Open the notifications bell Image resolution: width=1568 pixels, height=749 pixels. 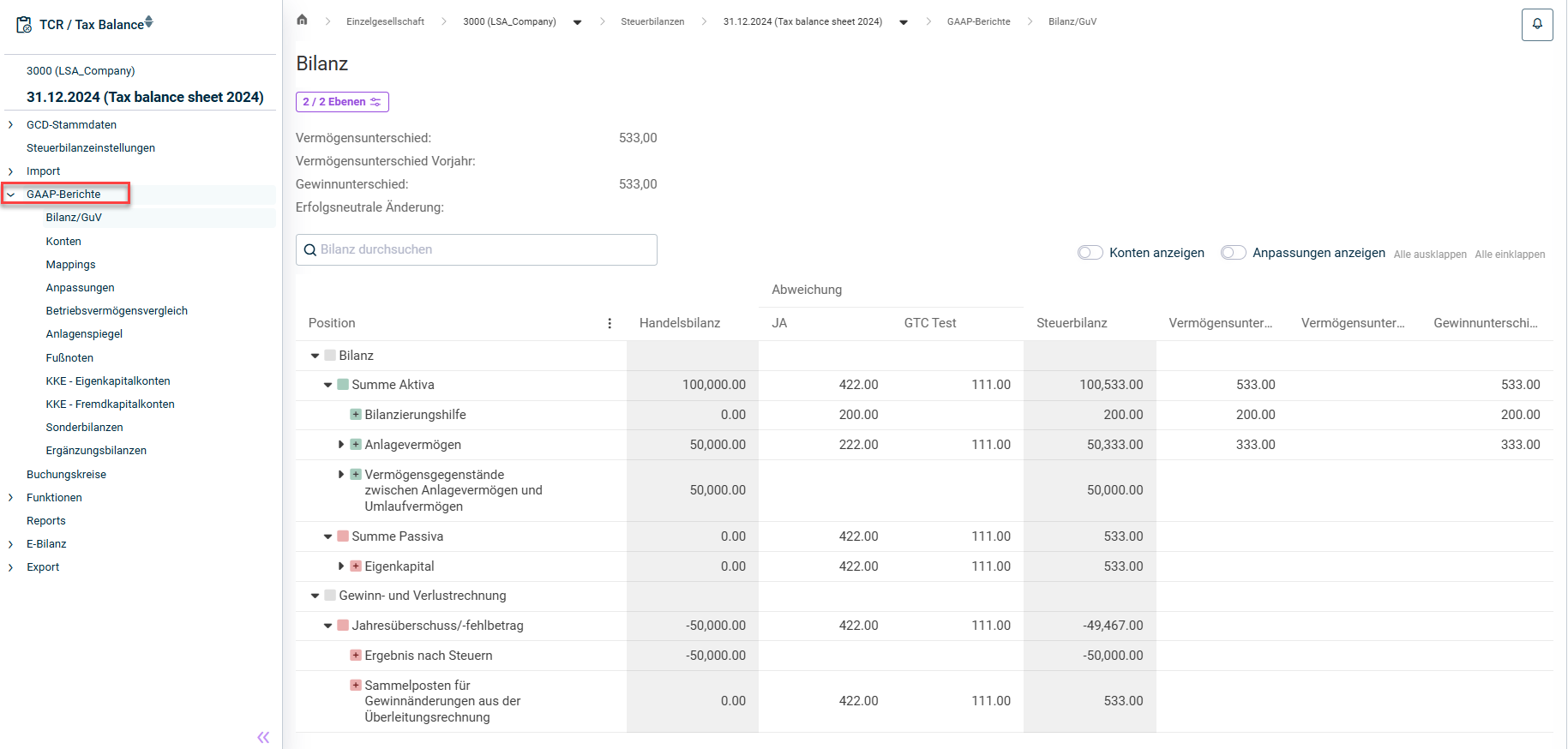[1537, 24]
